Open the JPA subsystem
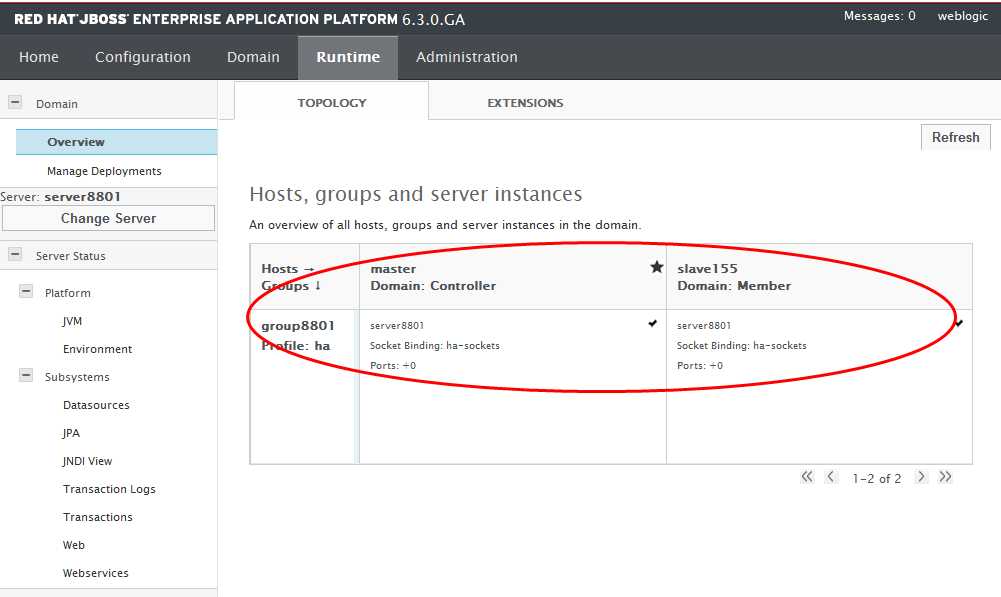Viewport: 1001px width, 597px height. 71,434
